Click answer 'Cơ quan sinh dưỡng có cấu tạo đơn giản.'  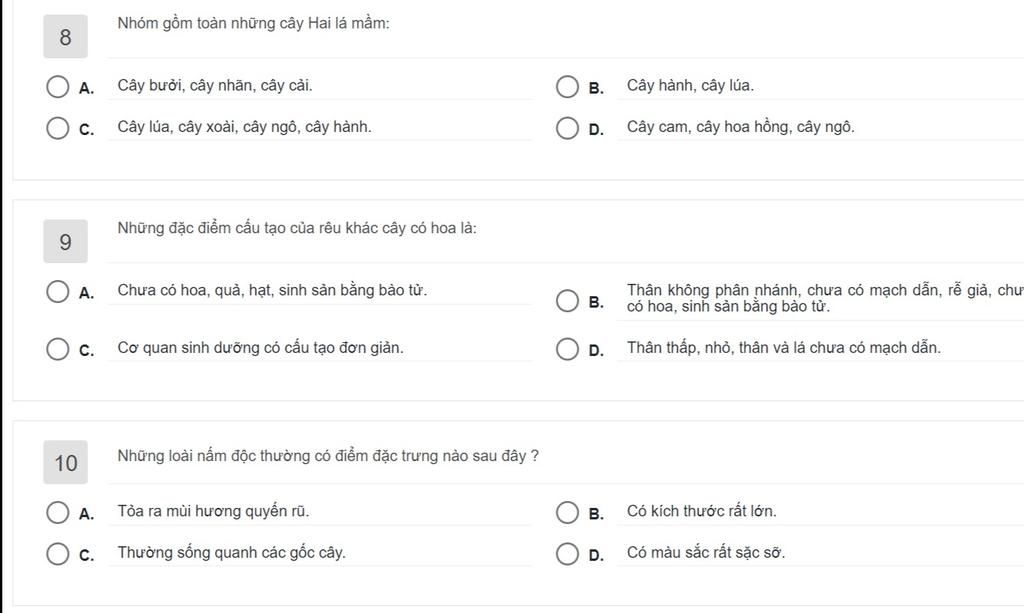[x=260, y=348]
